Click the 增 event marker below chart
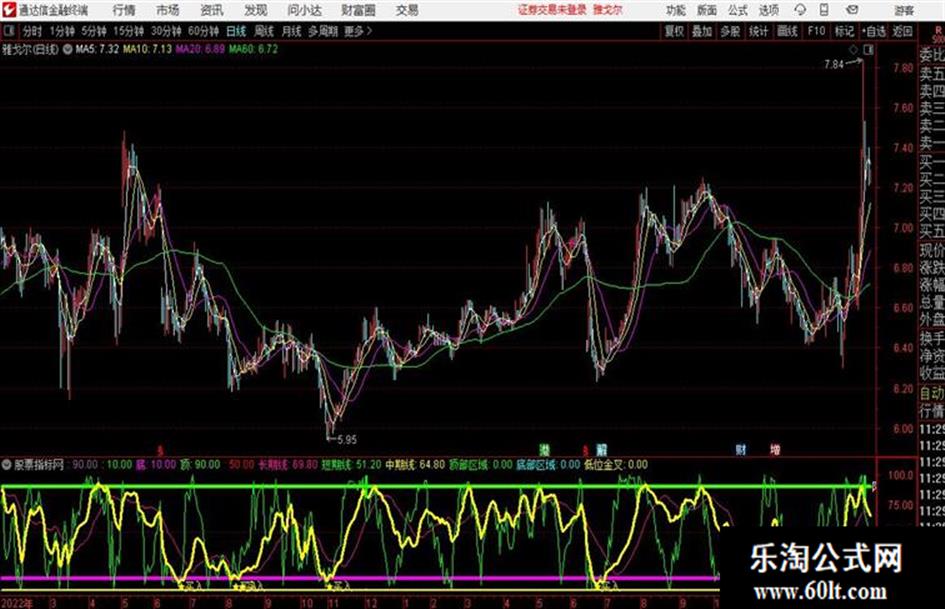The width and height of the screenshot is (945, 609). [x=775, y=450]
